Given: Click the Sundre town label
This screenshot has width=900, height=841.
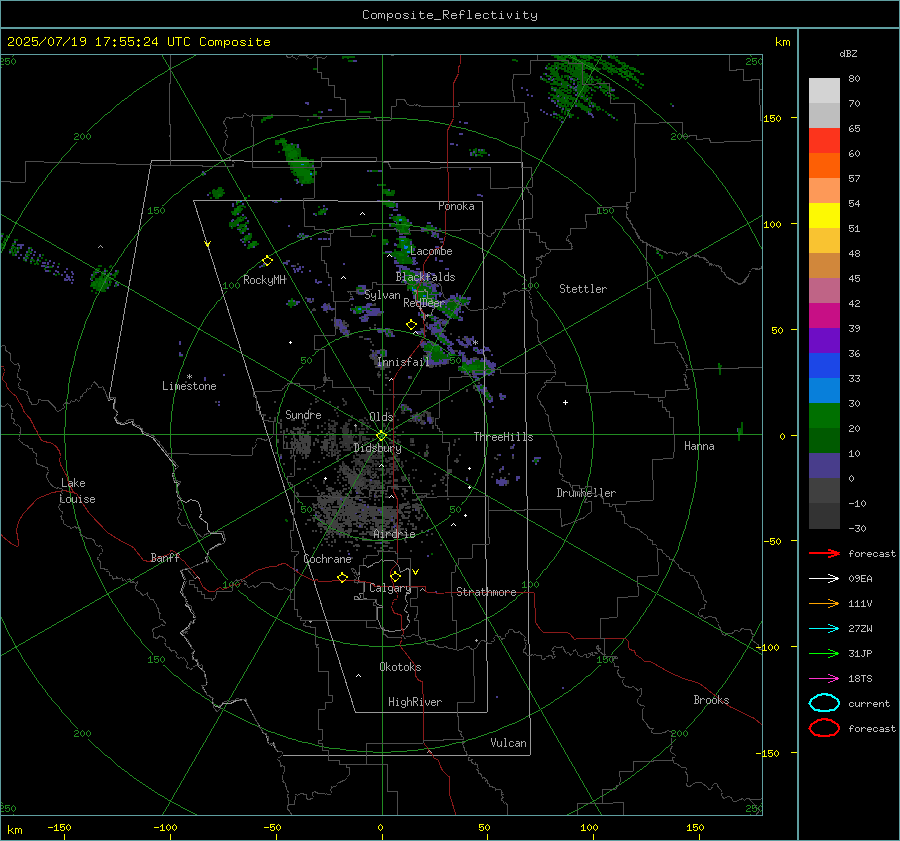Looking at the screenshot, I should tap(303, 414).
